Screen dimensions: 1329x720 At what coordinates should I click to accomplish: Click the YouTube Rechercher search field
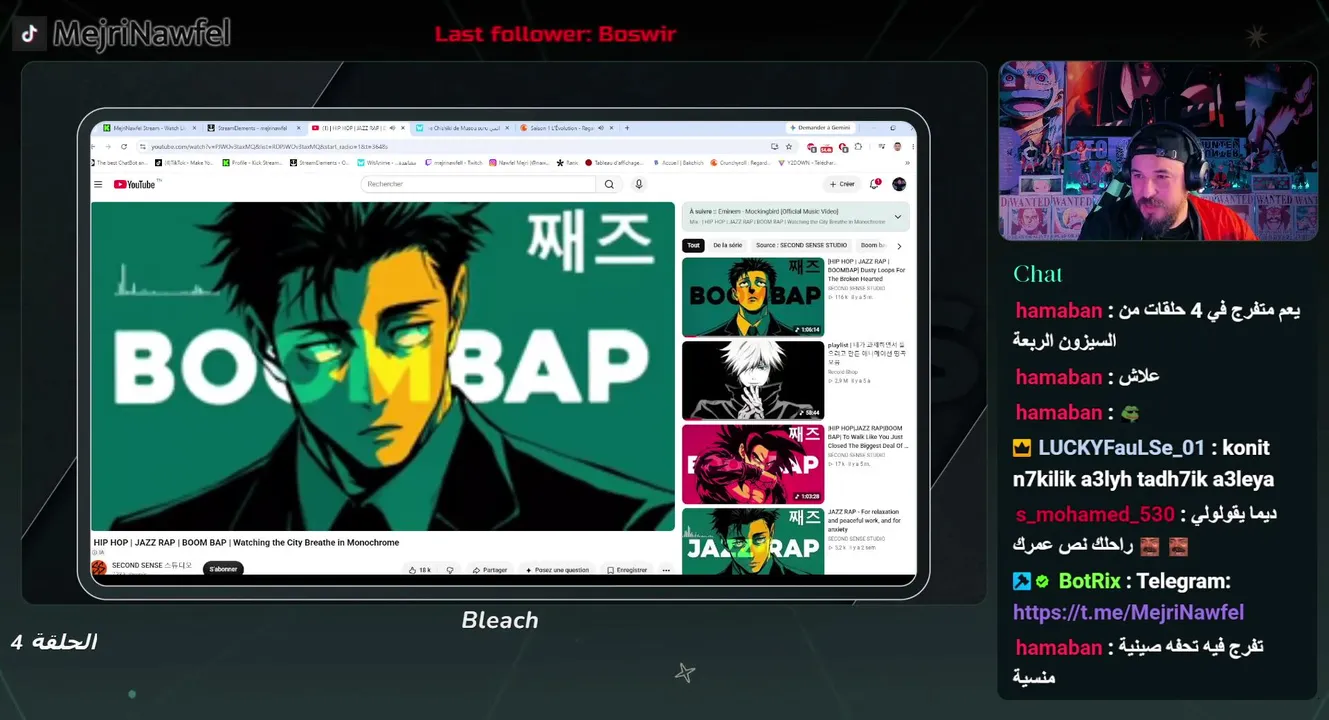pyautogui.click(x=479, y=184)
